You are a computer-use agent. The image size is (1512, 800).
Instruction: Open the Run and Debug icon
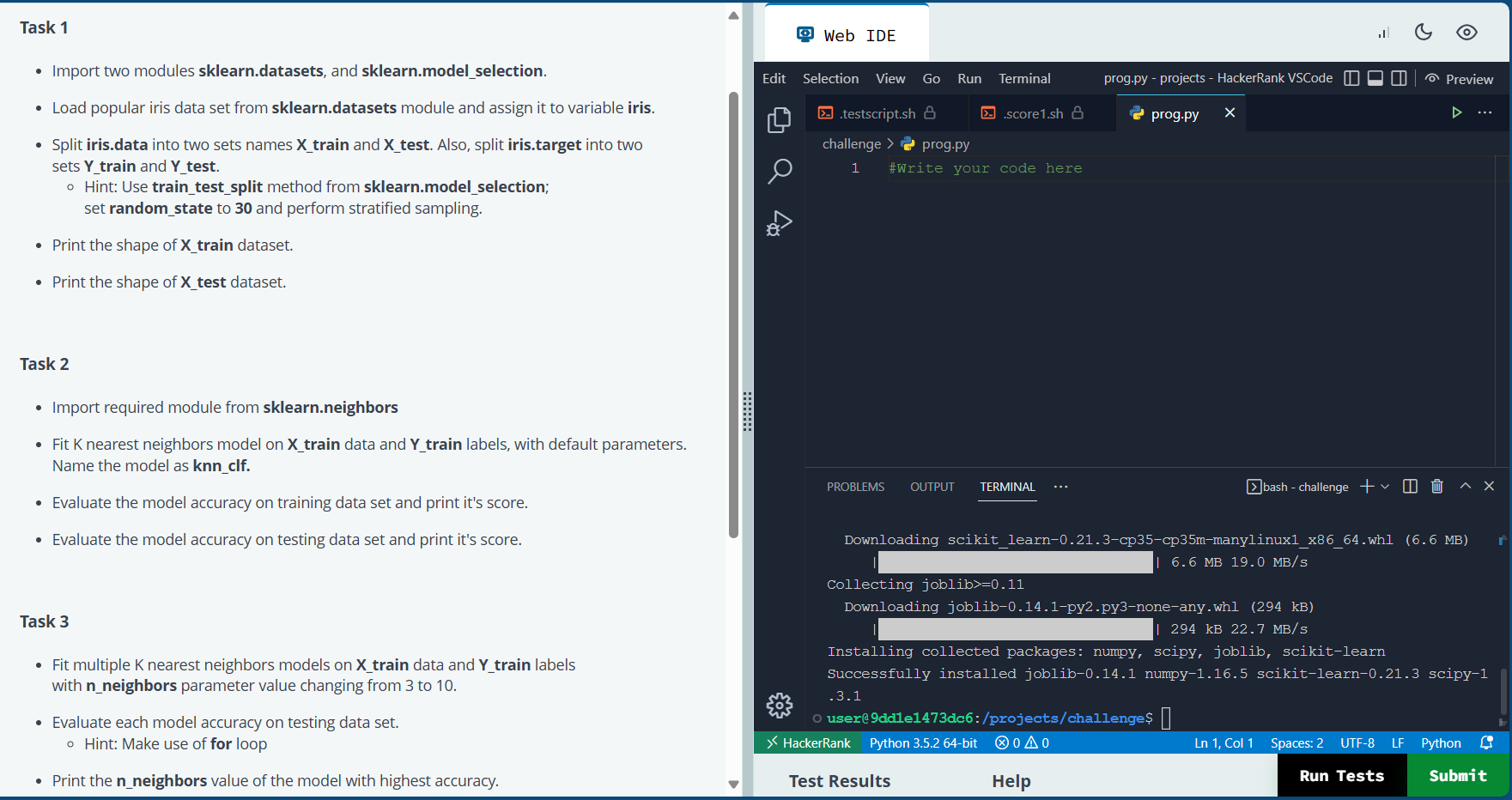(x=779, y=223)
